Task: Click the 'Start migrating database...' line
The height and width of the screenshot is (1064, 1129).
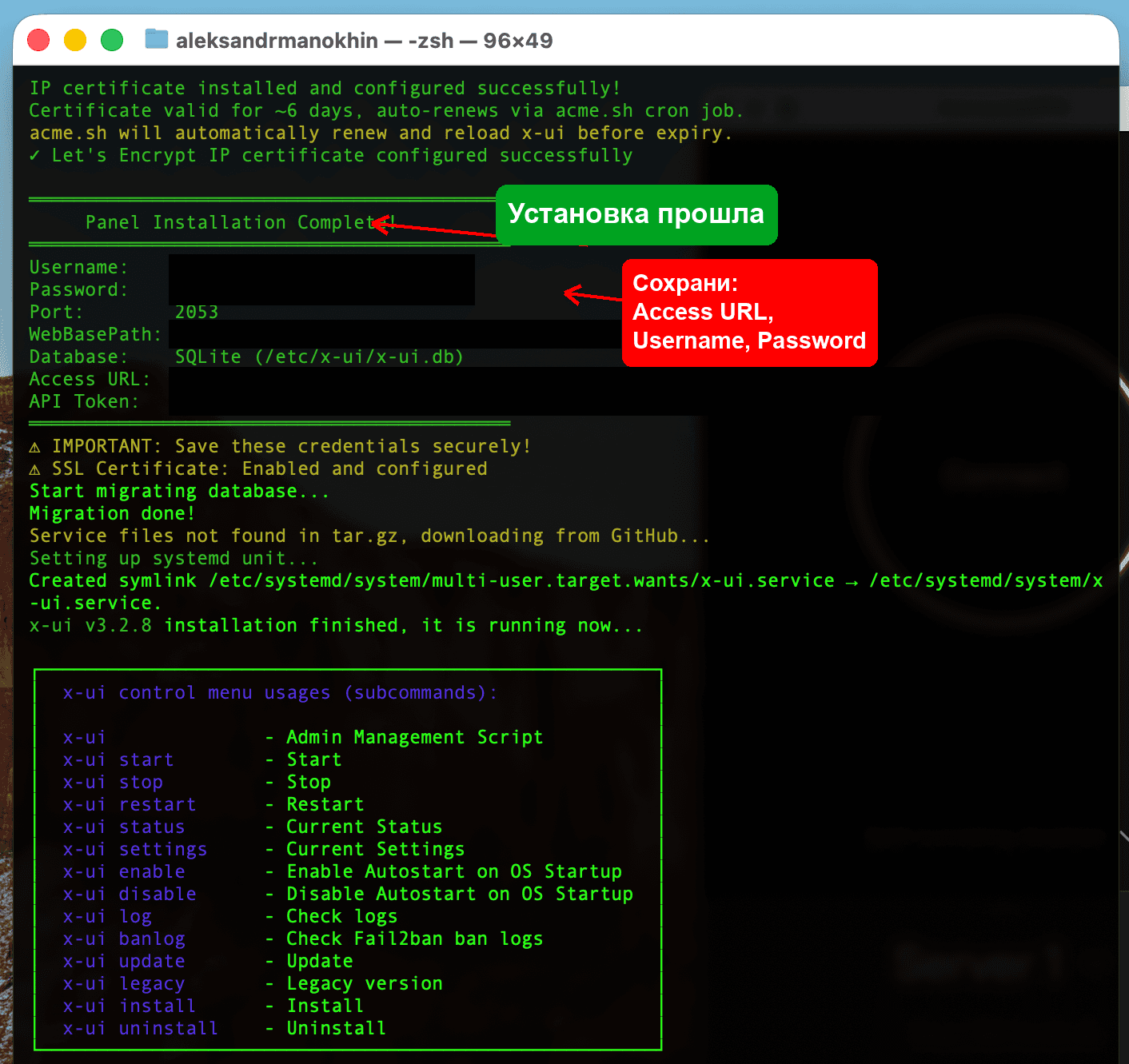Action: 179,491
